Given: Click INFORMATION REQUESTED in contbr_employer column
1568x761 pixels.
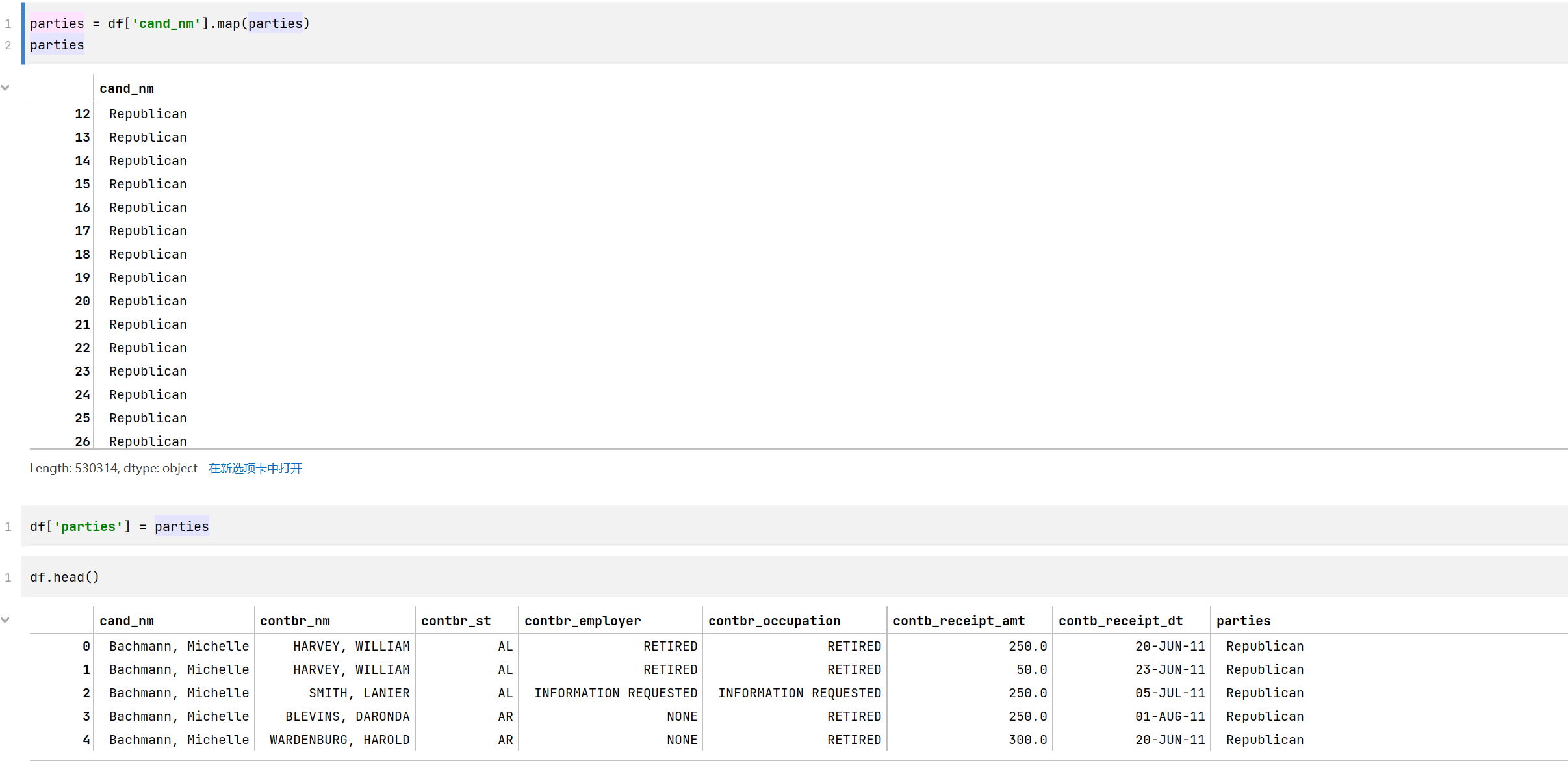Looking at the screenshot, I should click(615, 693).
